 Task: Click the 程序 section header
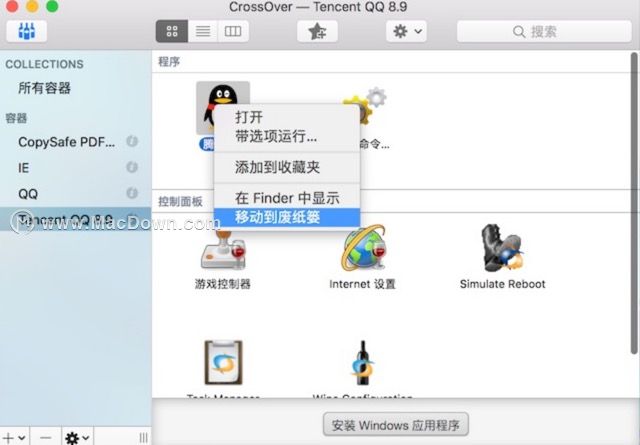(x=169, y=62)
